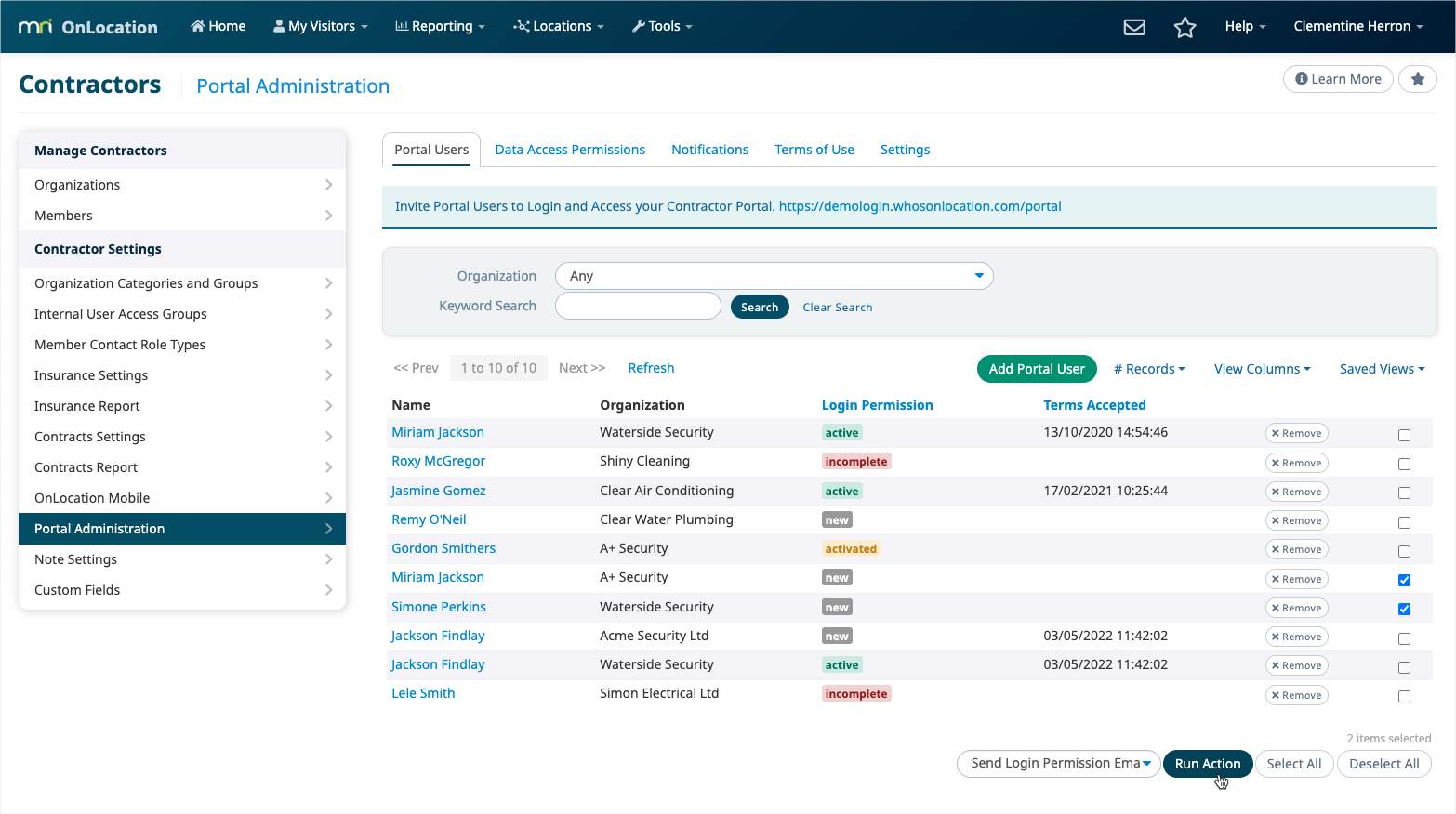Check the Jasmine Gomez row checkbox
The image size is (1456, 814).
click(1404, 492)
